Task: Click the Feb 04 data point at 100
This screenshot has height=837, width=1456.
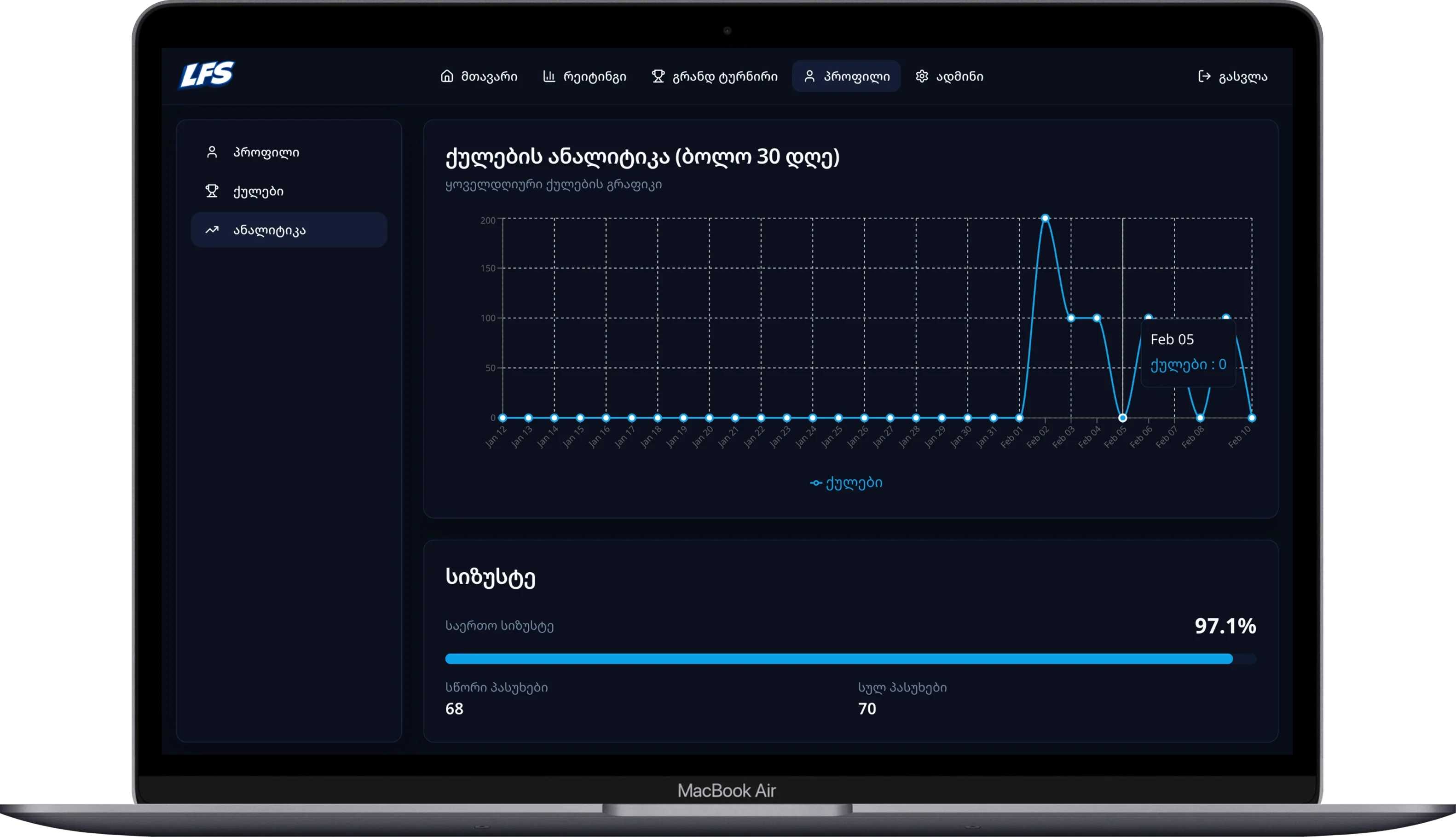Action: point(1097,318)
